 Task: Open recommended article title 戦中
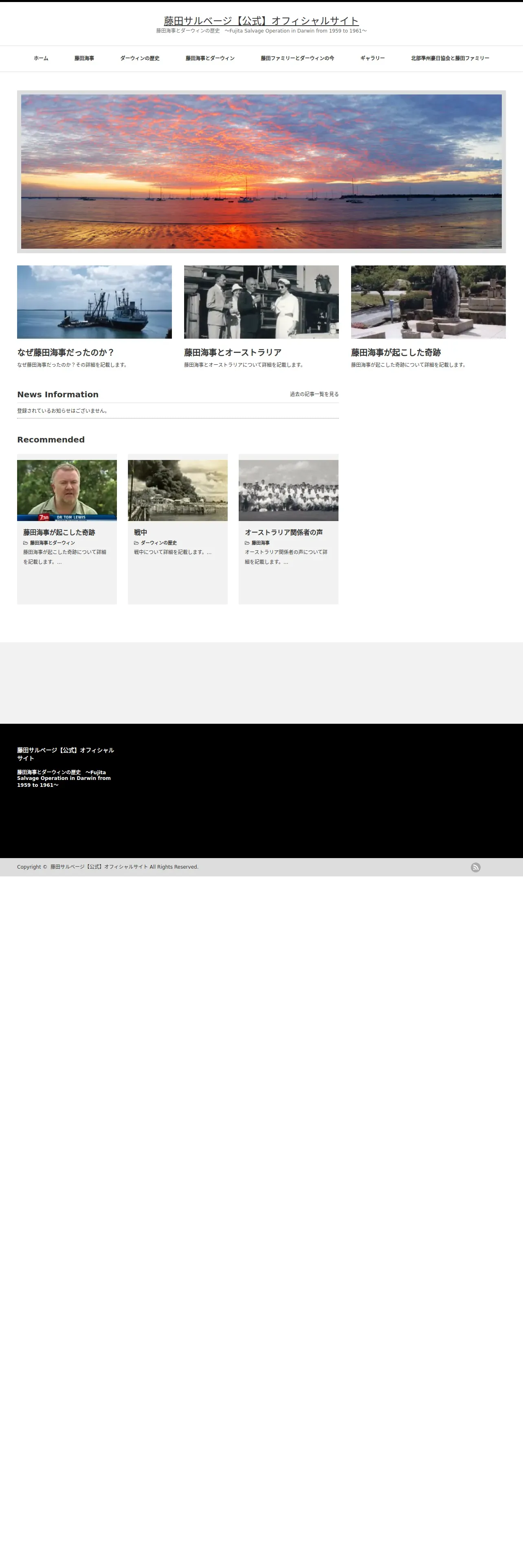coord(141,532)
